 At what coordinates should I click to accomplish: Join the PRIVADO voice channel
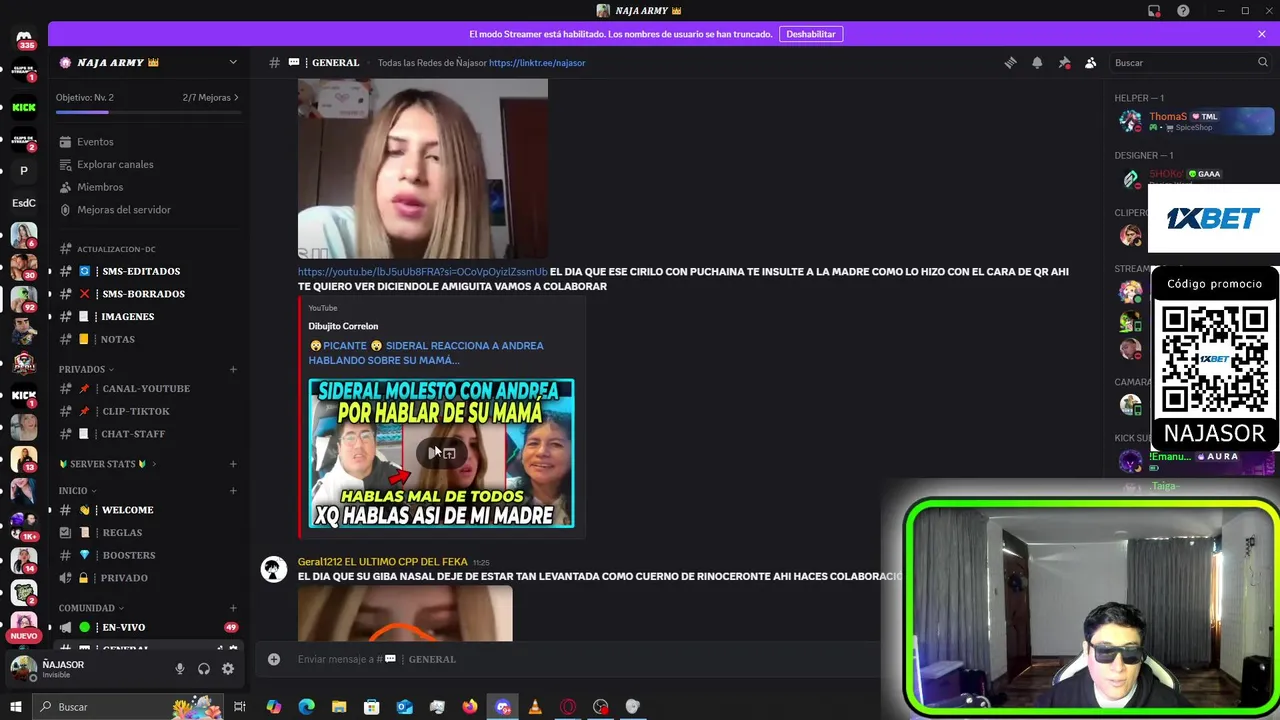[x=149, y=578]
